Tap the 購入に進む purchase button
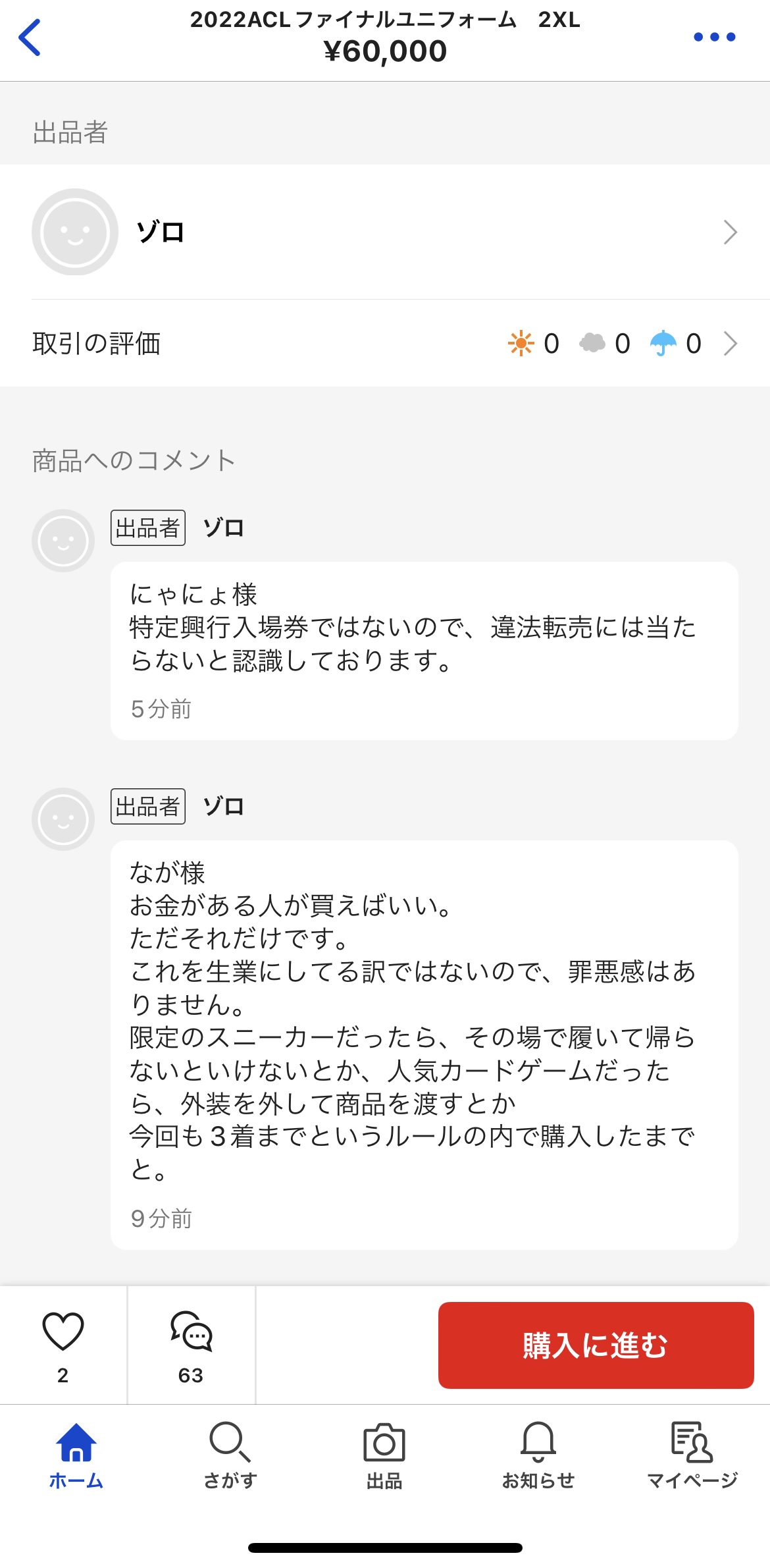This screenshot has height=1568, width=770. point(596,1345)
